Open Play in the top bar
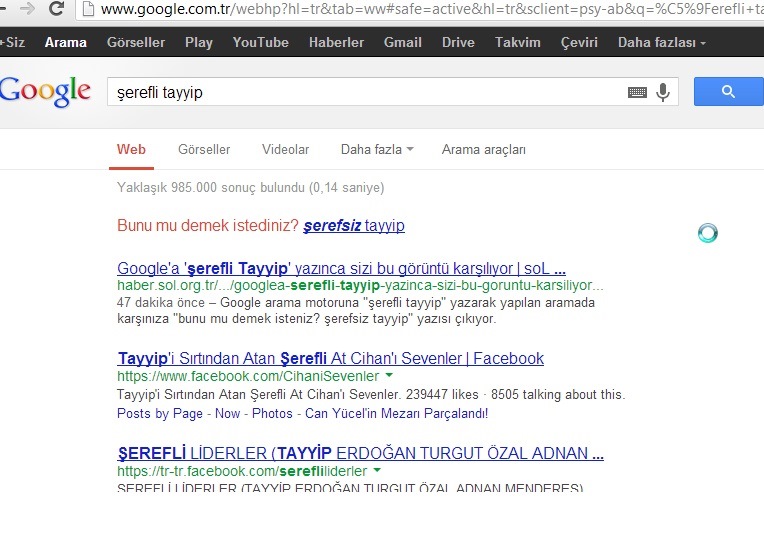 click(x=199, y=43)
